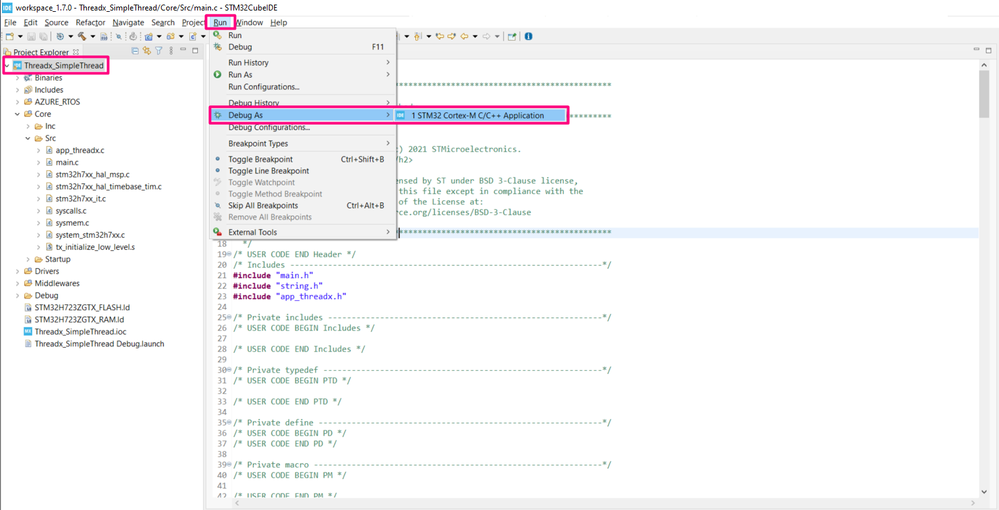Open Debug Configurations... from Run menu
The image size is (999, 510).
point(269,127)
